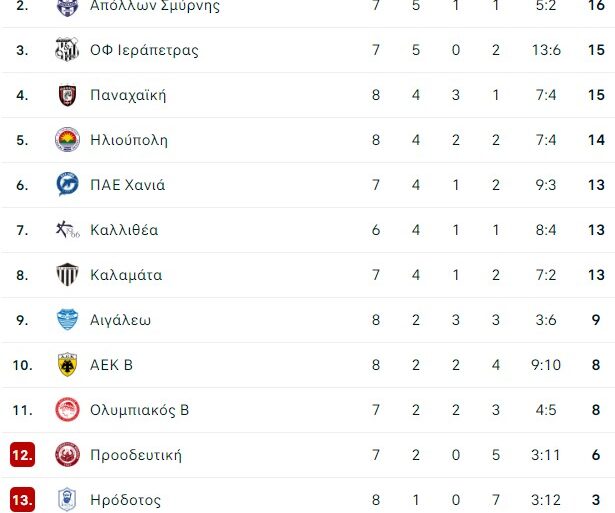615x513 pixels.
Task: Click the Καλλιθέα team logo
Action: [67, 230]
